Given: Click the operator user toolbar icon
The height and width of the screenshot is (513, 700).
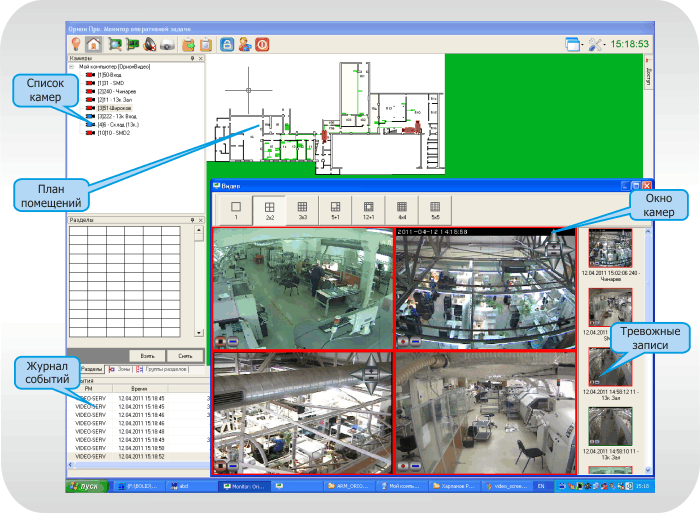Looking at the screenshot, I should pyautogui.click(x=245, y=44).
